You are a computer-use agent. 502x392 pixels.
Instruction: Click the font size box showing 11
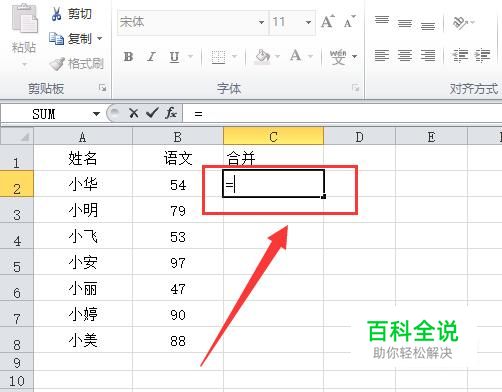[287, 22]
